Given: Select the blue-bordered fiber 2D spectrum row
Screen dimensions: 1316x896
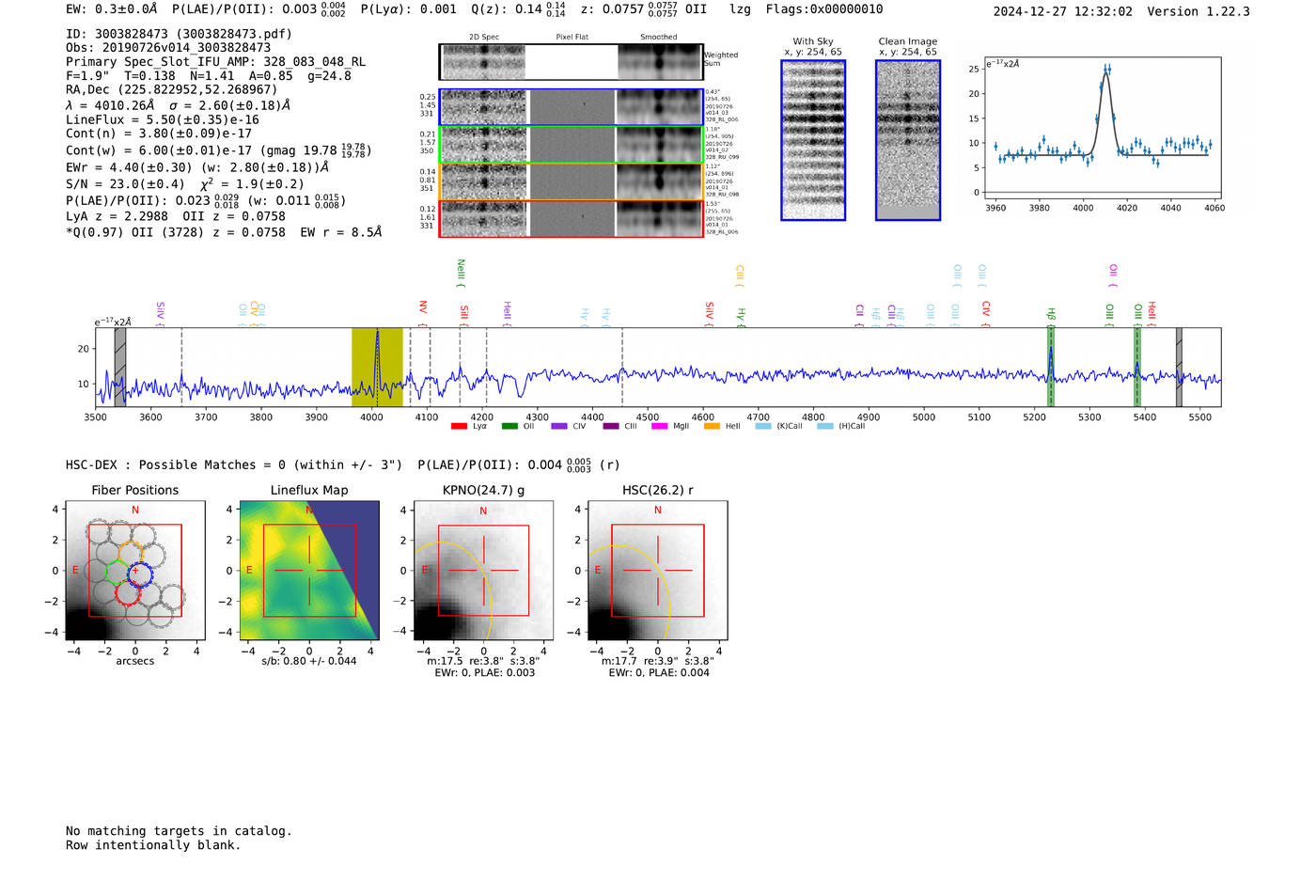Looking at the screenshot, I should click(571, 107).
